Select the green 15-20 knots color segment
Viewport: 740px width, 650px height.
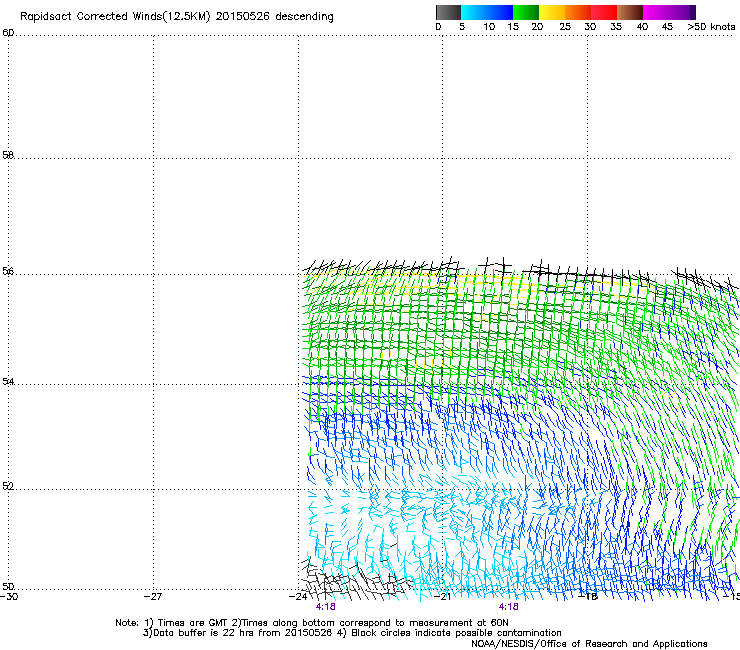tap(526, 12)
